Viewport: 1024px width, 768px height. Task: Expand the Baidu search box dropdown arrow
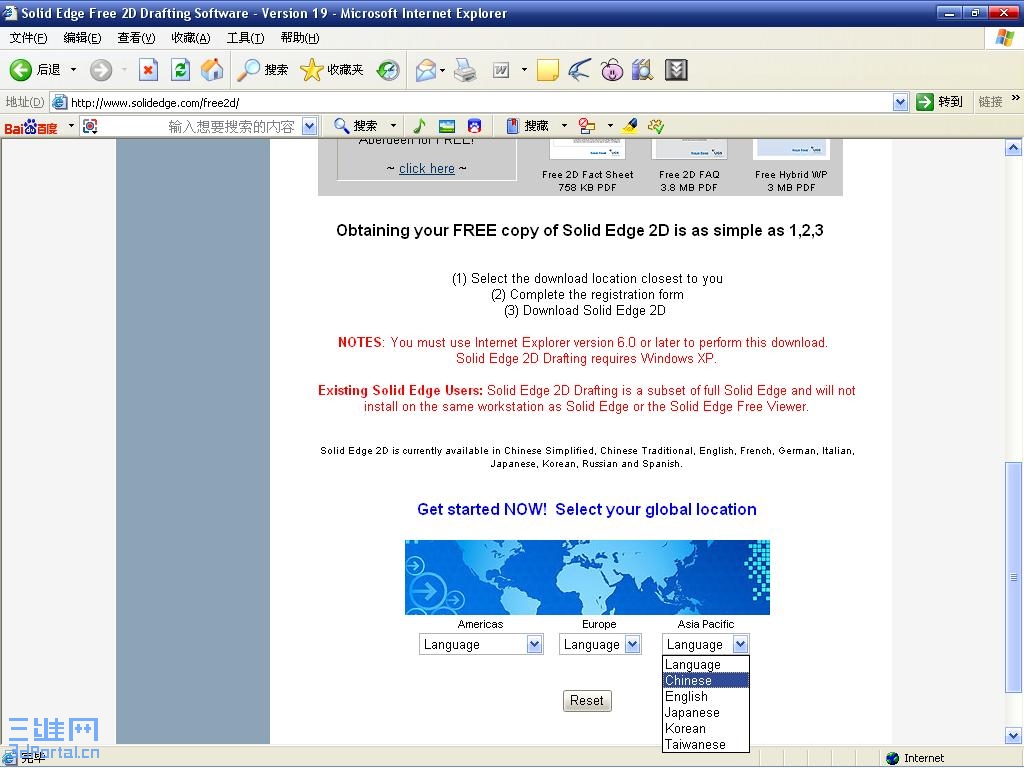(x=310, y=126)
